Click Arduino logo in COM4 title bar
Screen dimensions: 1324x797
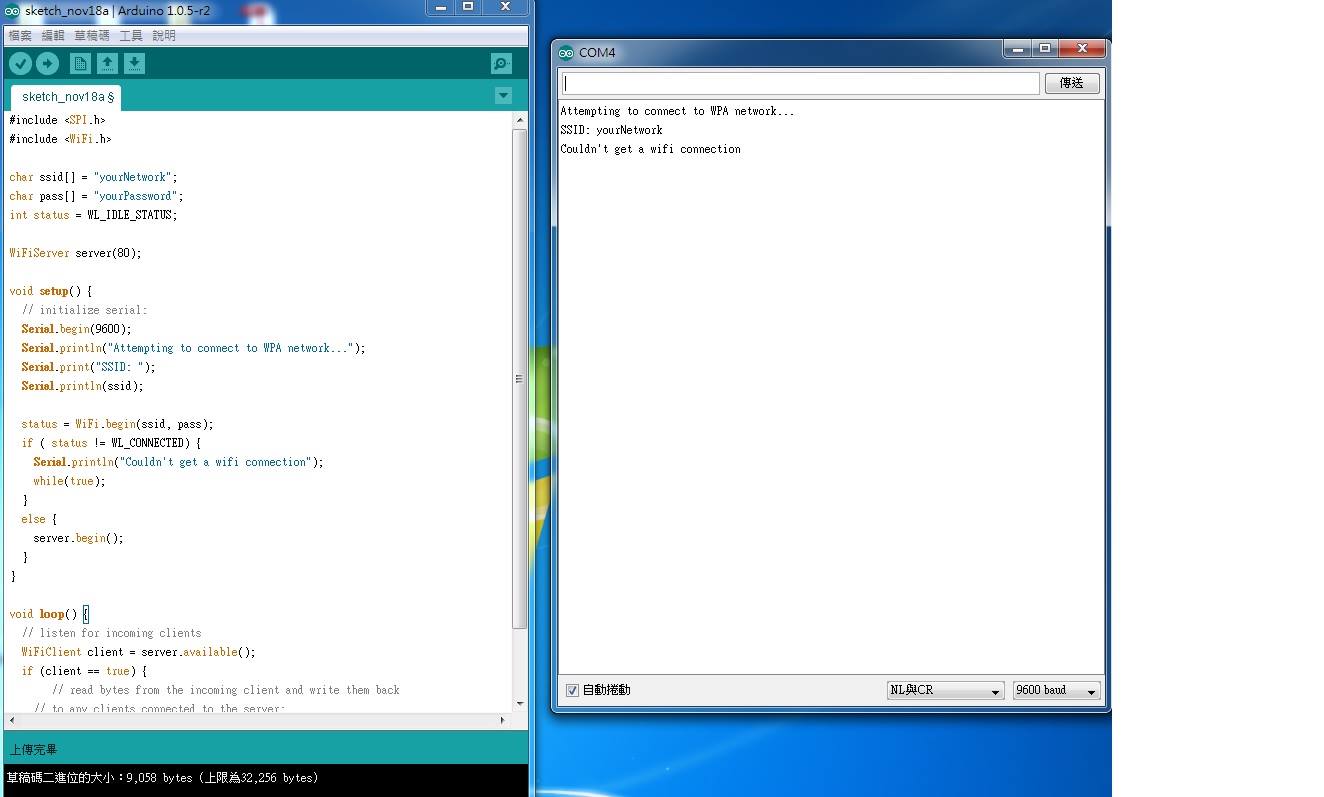pos(566,53)
